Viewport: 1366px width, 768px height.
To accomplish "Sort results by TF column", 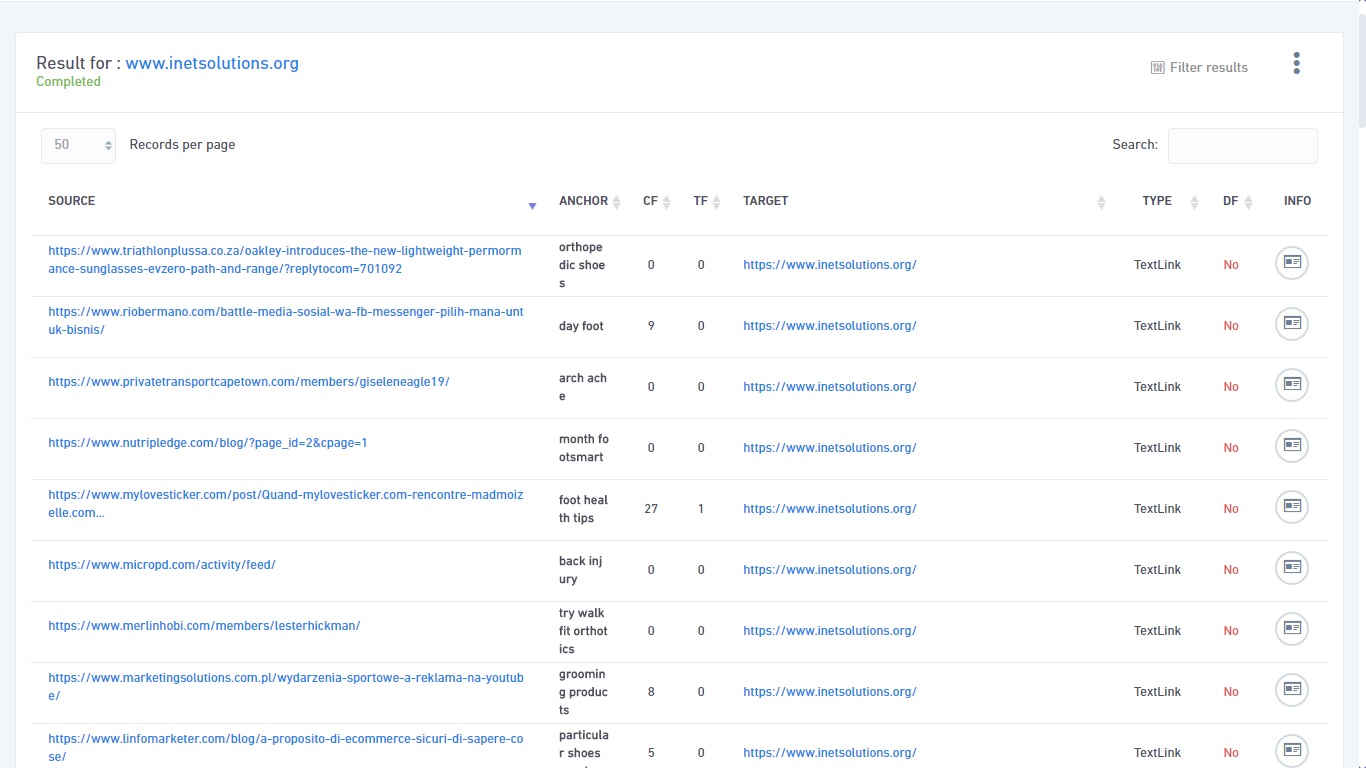I will (701, 201).
